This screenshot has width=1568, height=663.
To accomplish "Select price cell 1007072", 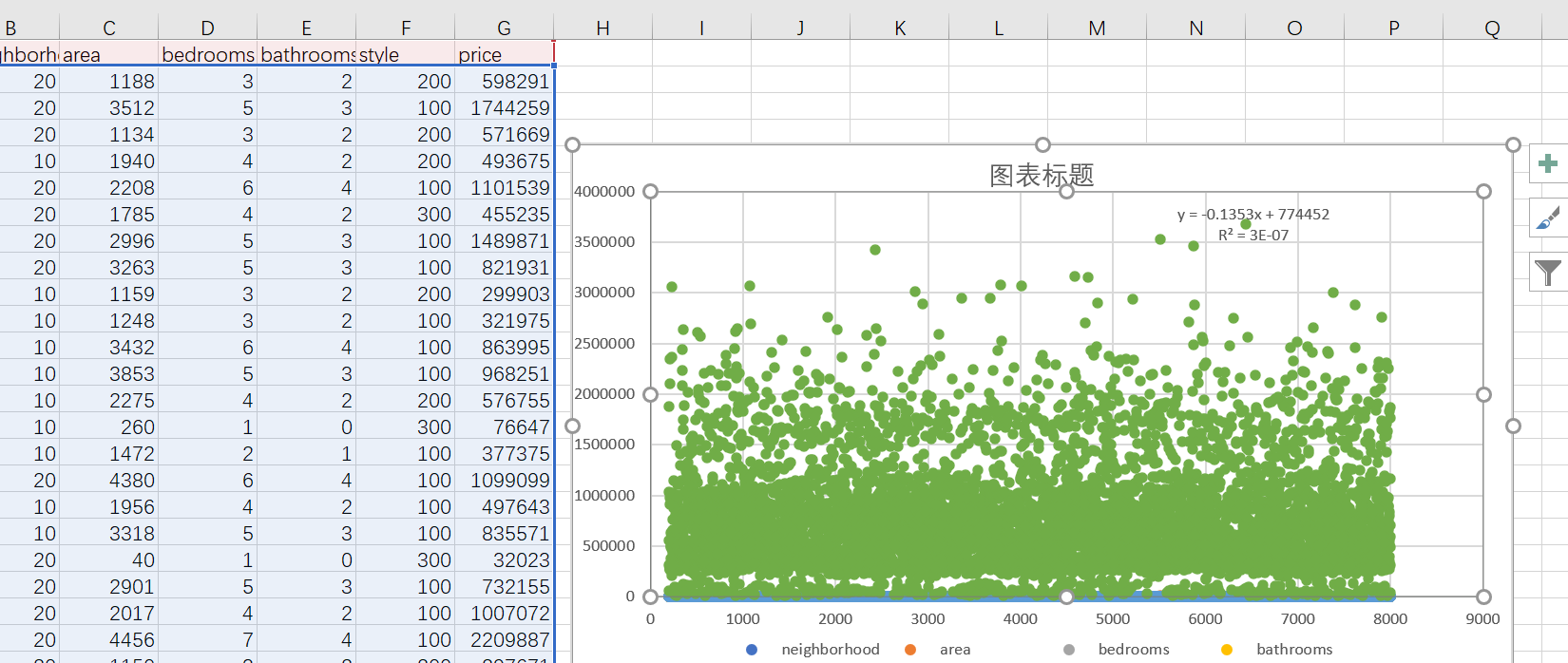I will (504, 614).
